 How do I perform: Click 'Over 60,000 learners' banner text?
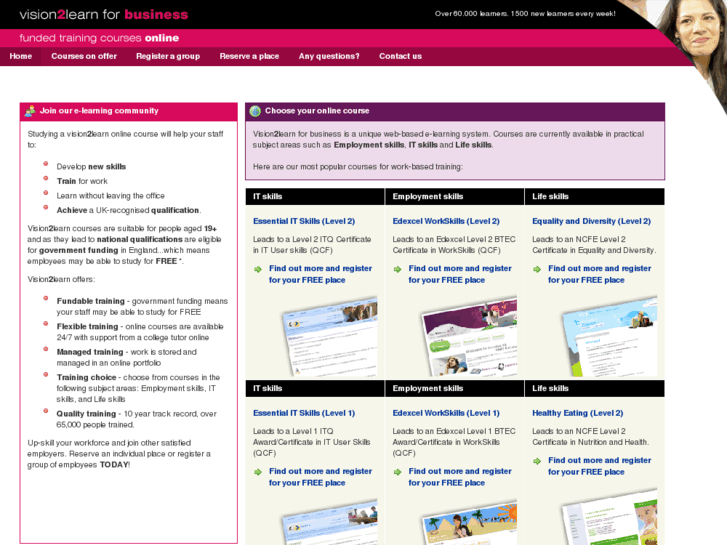(x=525, y=14)
